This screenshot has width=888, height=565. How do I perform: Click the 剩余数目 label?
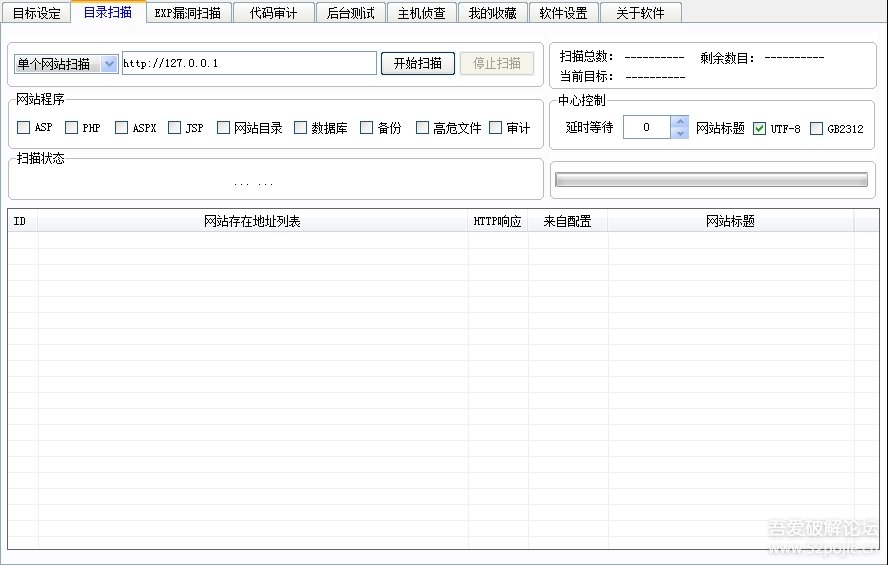click(727, 58)
